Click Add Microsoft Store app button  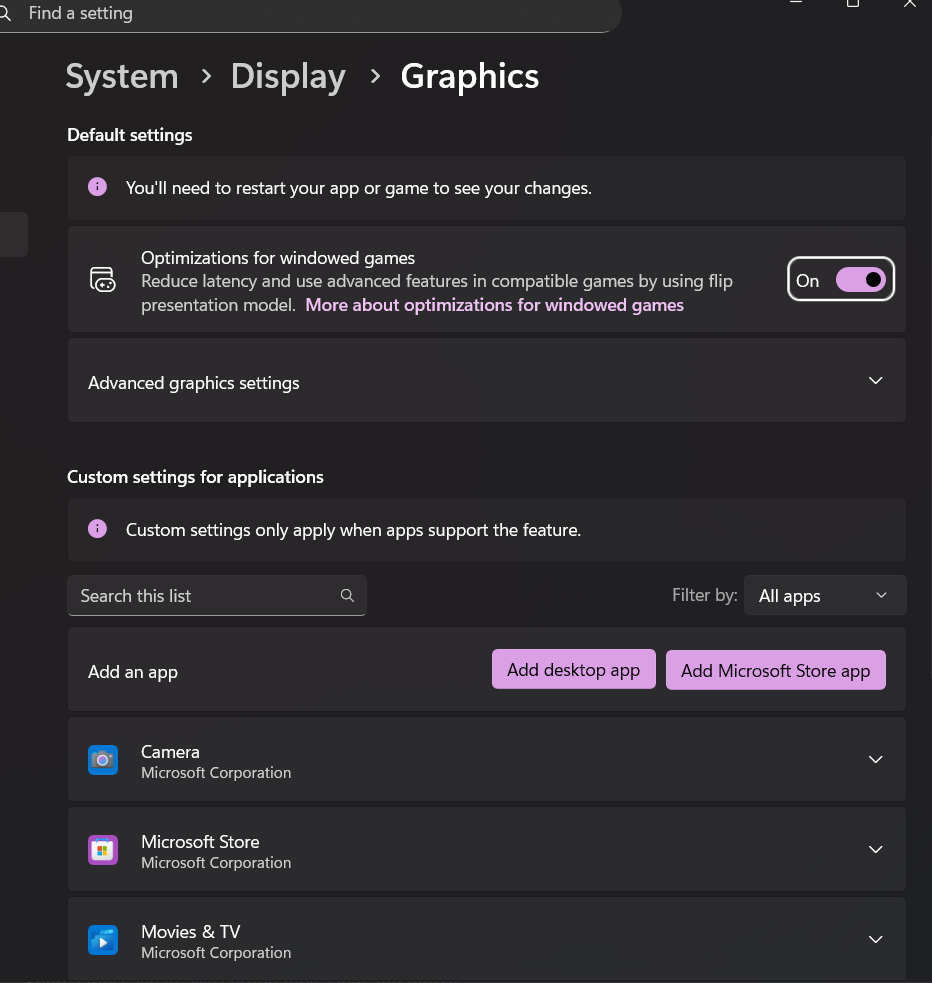(775, 671)
